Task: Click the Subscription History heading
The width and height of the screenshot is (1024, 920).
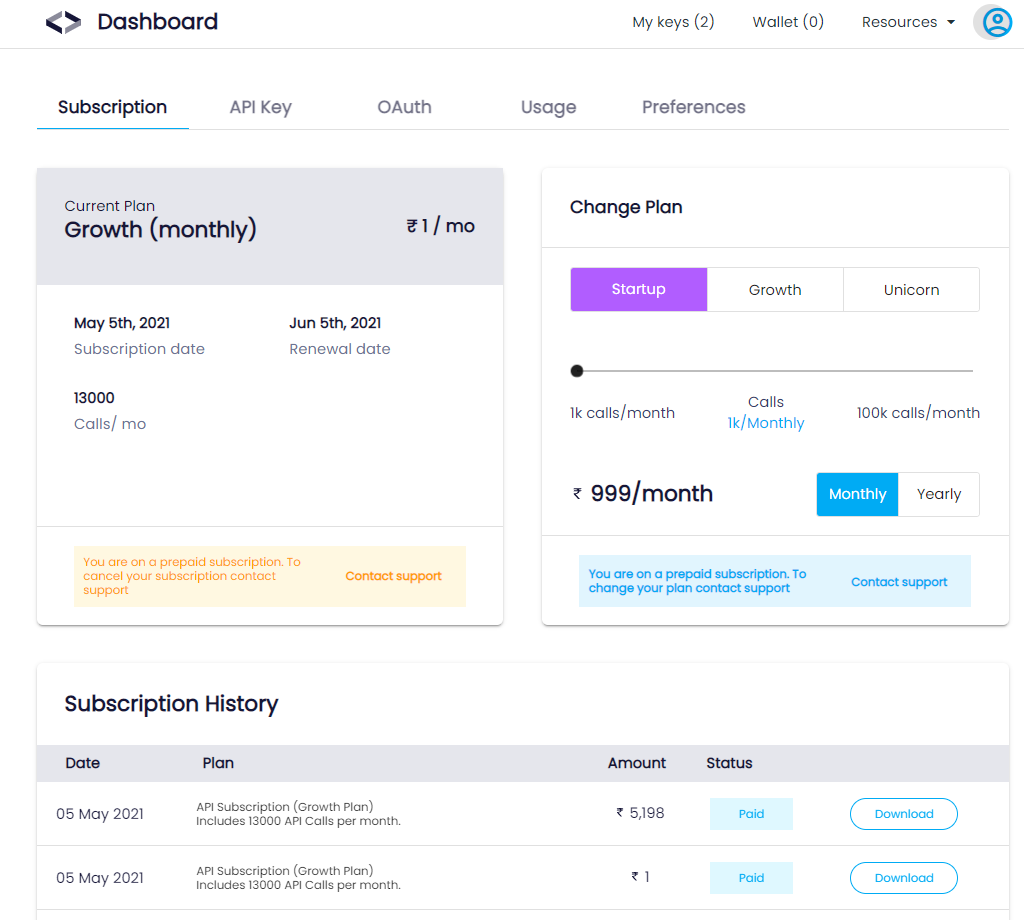Action: (x=171, y=704)
